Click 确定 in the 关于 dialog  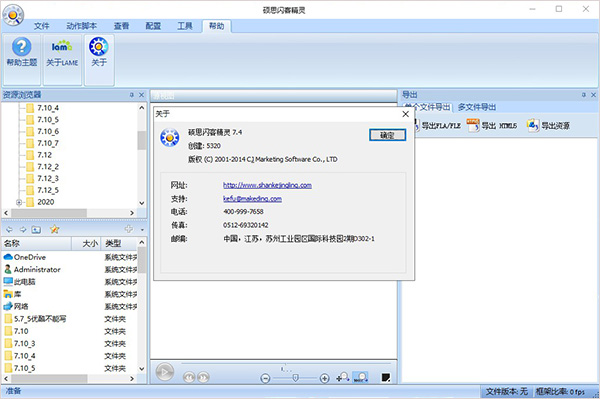[387, 135]
